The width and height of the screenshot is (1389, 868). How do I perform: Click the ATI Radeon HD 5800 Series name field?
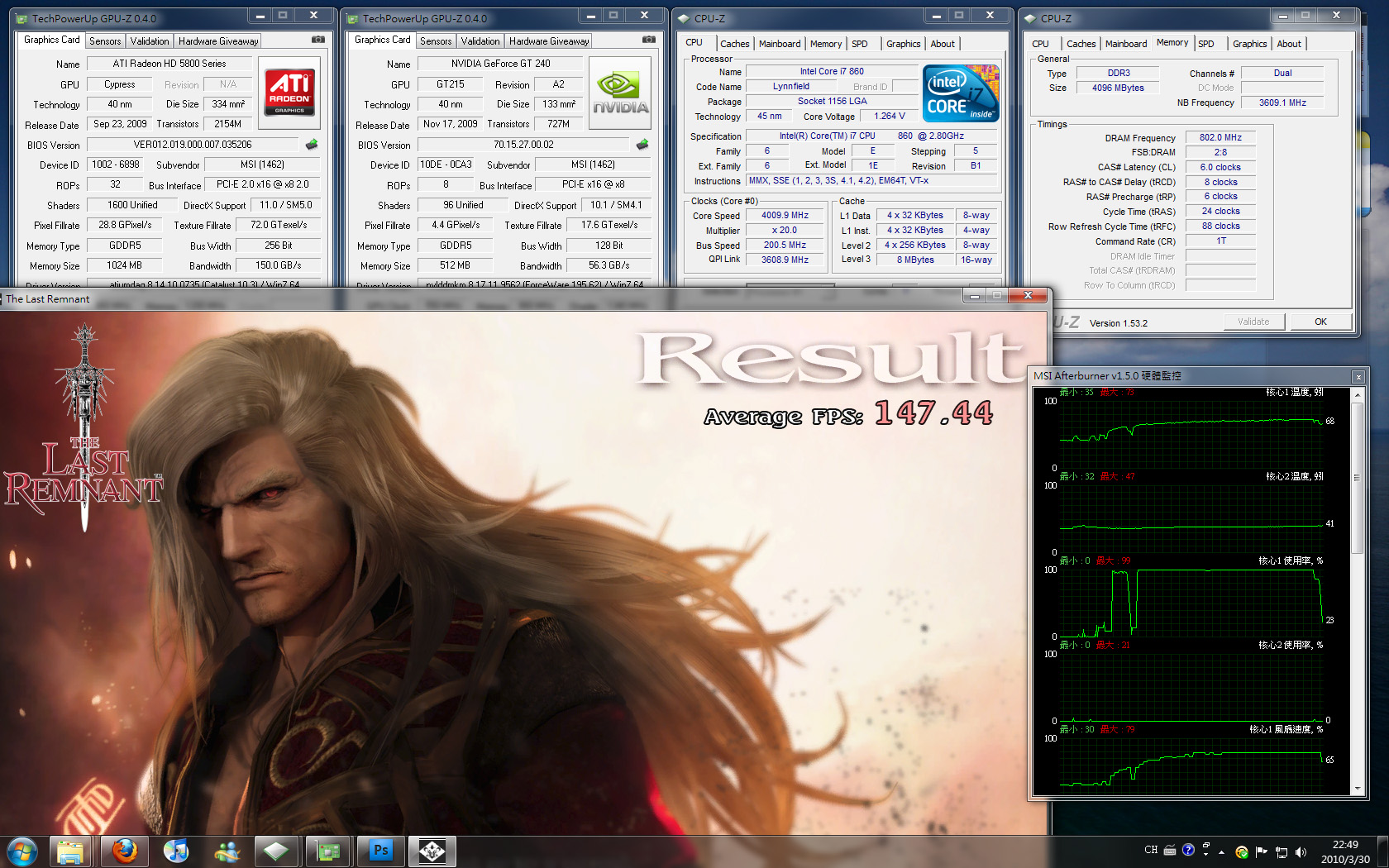(169, 64)
